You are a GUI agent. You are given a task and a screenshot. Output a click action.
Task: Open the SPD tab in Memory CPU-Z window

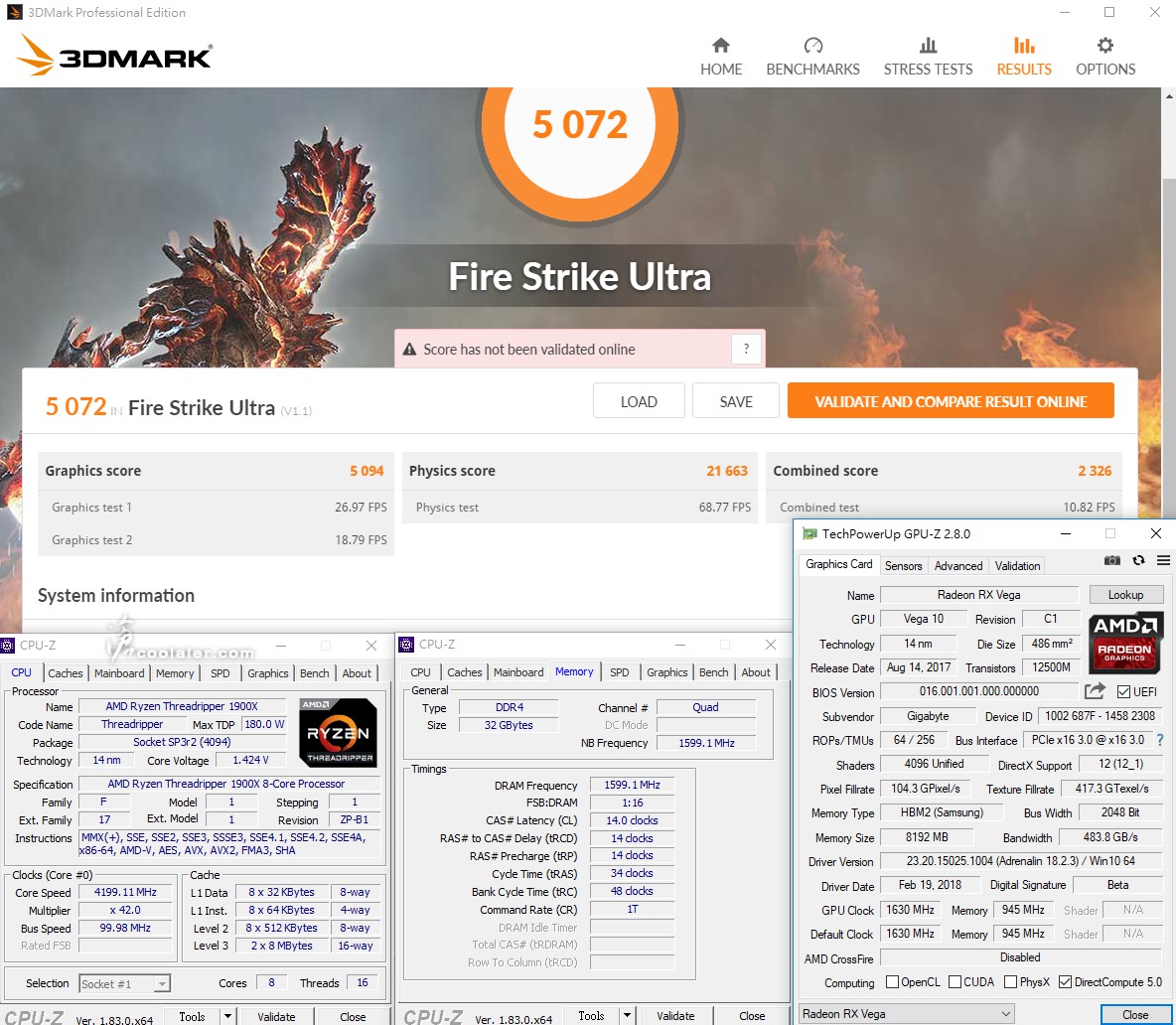tap(620, 671)
